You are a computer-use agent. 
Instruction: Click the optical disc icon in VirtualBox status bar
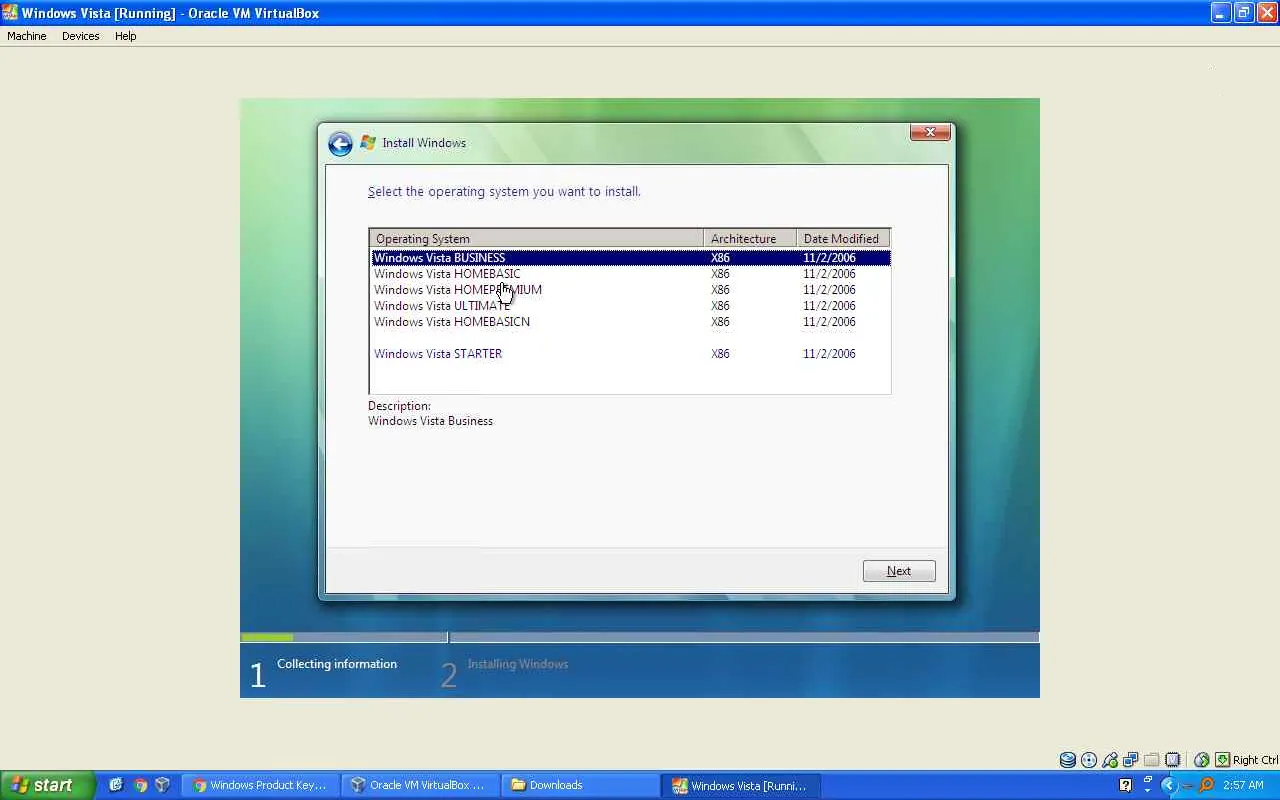[x=1089, y=760]
